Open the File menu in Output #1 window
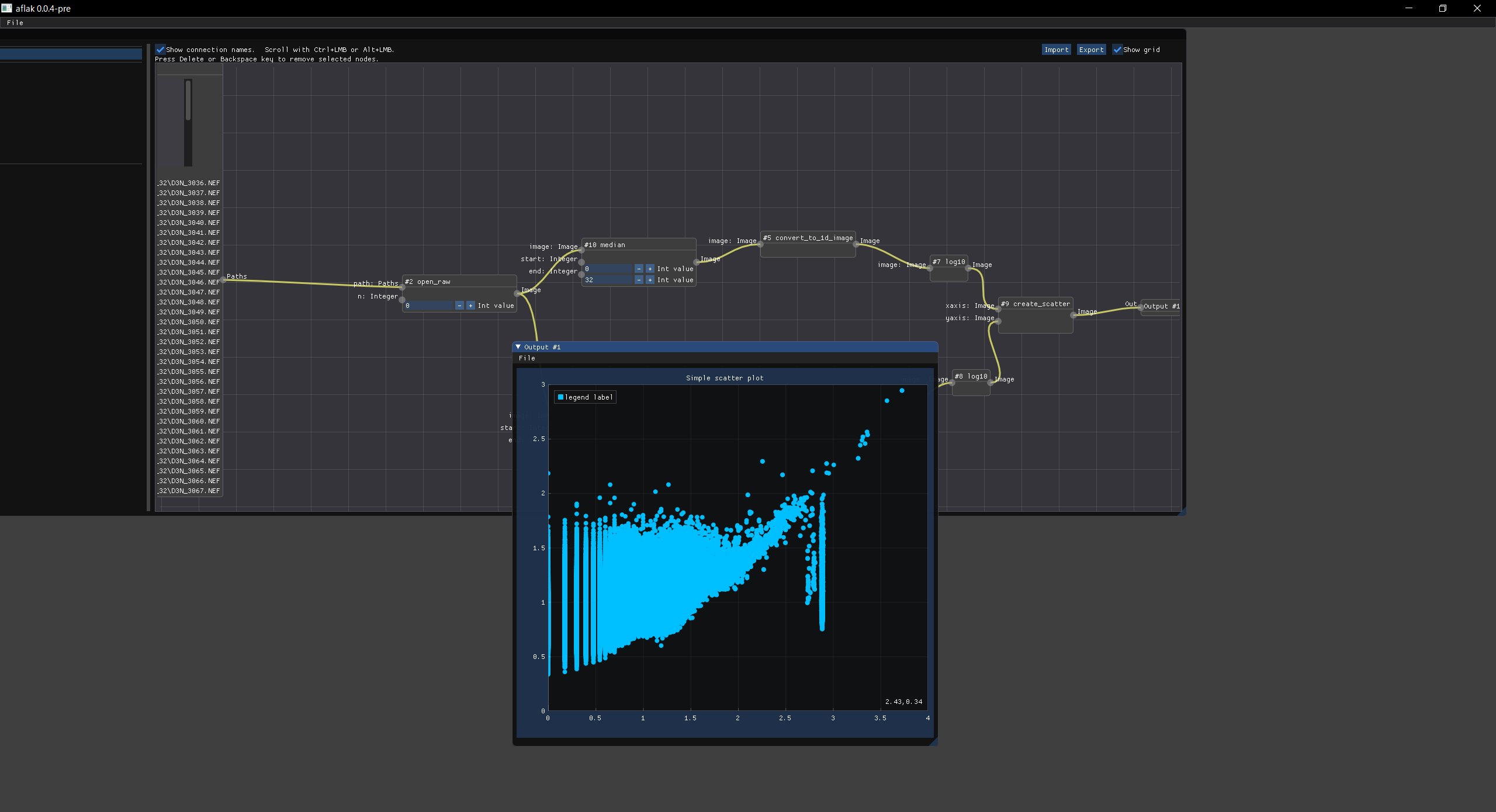The height and width of the screenshot is (812, 1496). pos(527,358)
